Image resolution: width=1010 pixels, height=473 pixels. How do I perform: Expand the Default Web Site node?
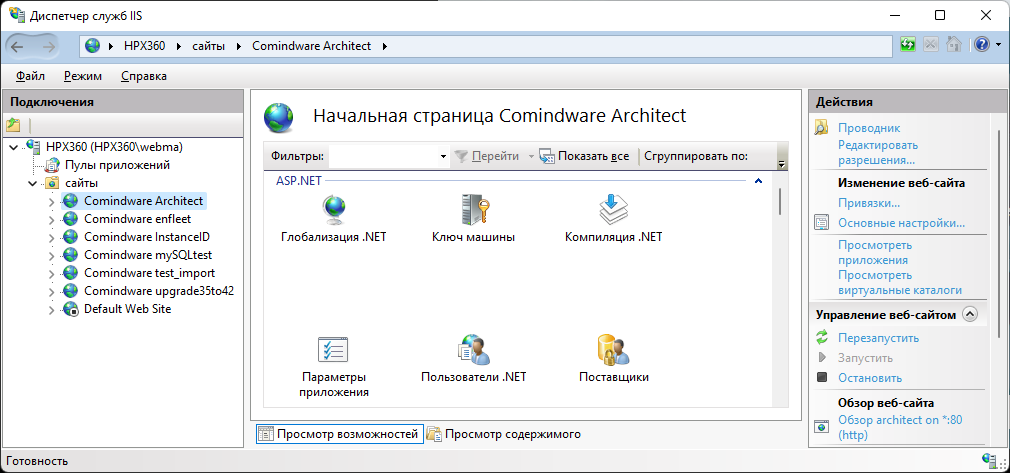tap(52, 310)
